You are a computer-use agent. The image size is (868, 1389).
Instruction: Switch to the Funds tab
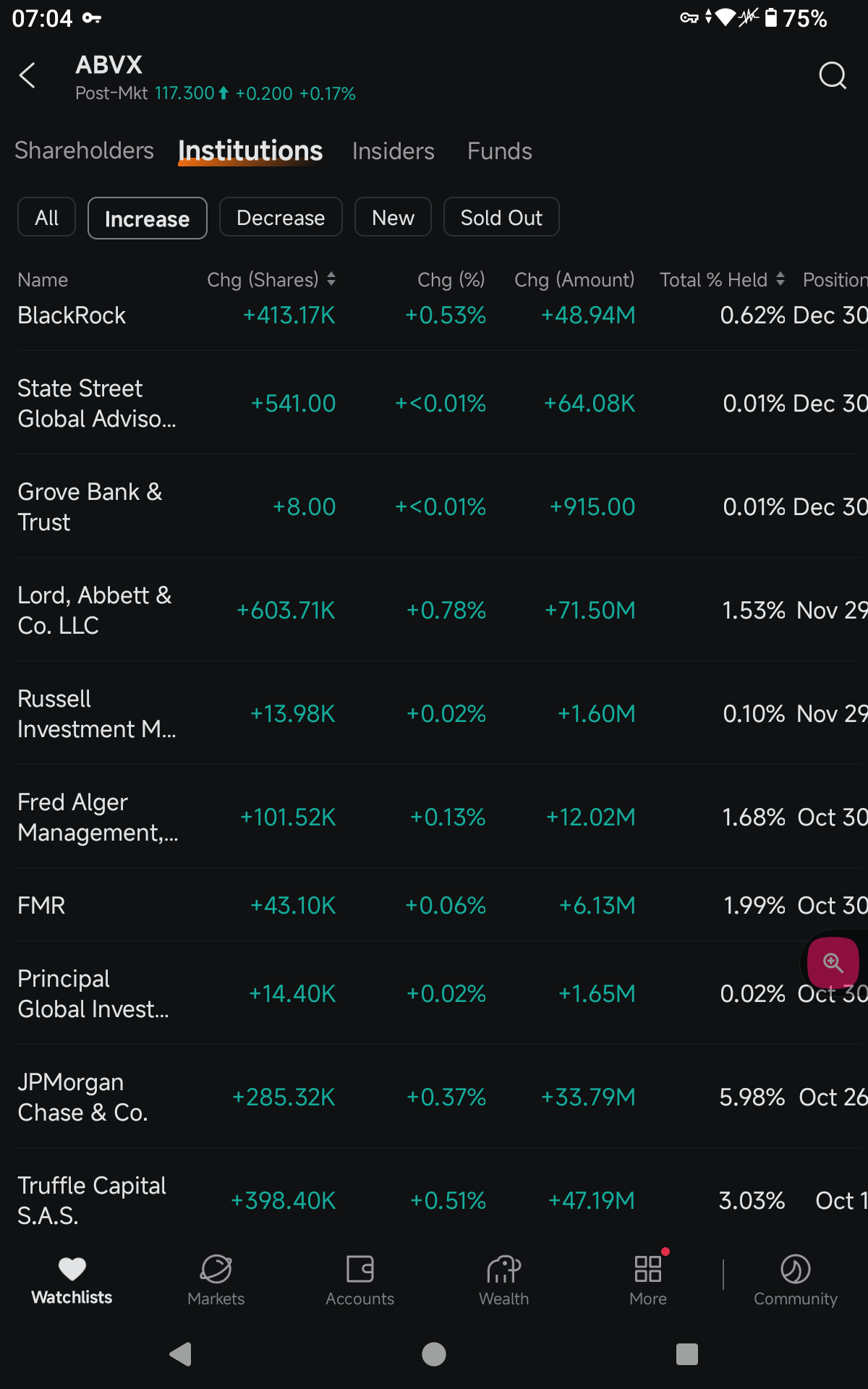coord(499,151)
